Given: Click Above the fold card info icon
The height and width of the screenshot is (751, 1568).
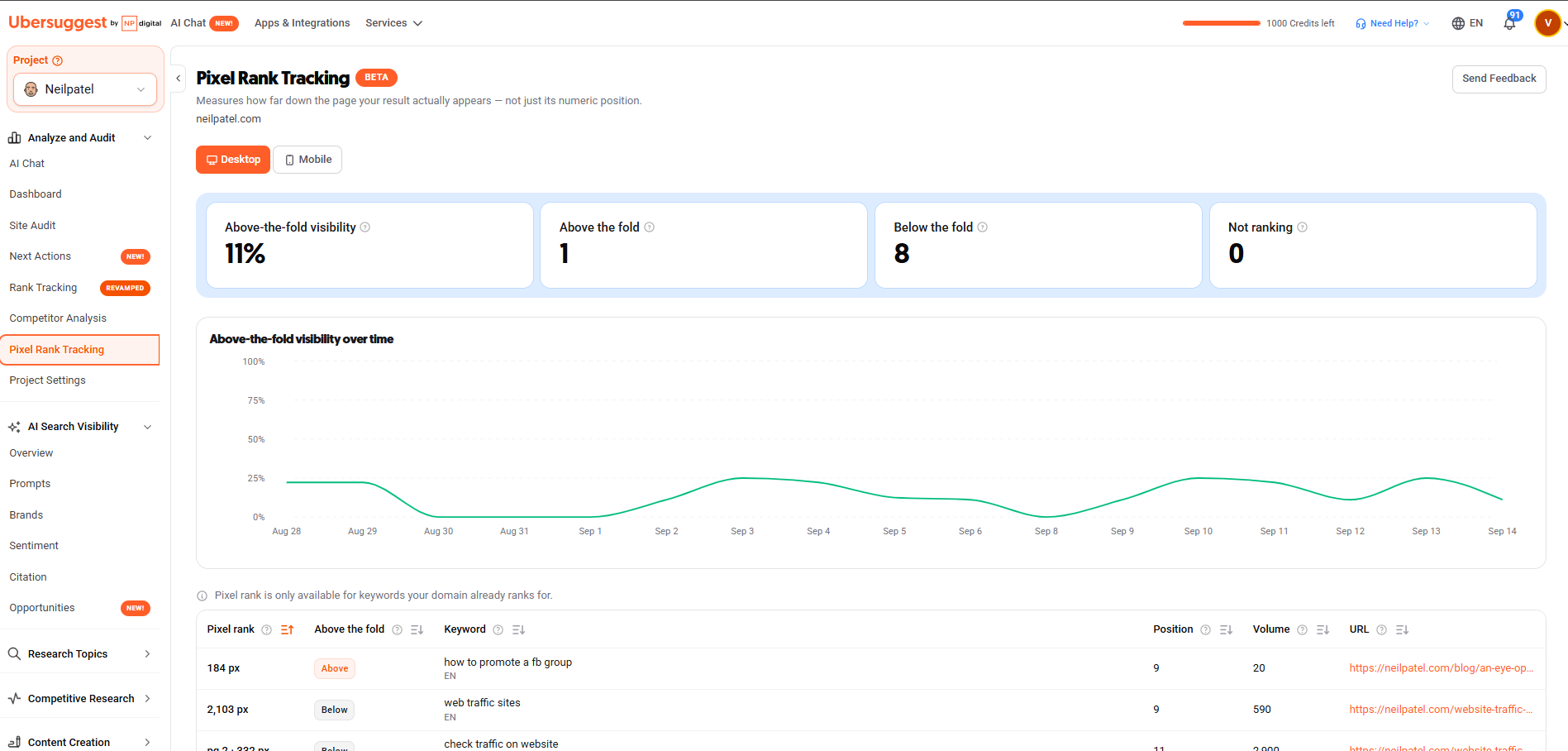Looking at the screenshot, I should pos(650,227).
